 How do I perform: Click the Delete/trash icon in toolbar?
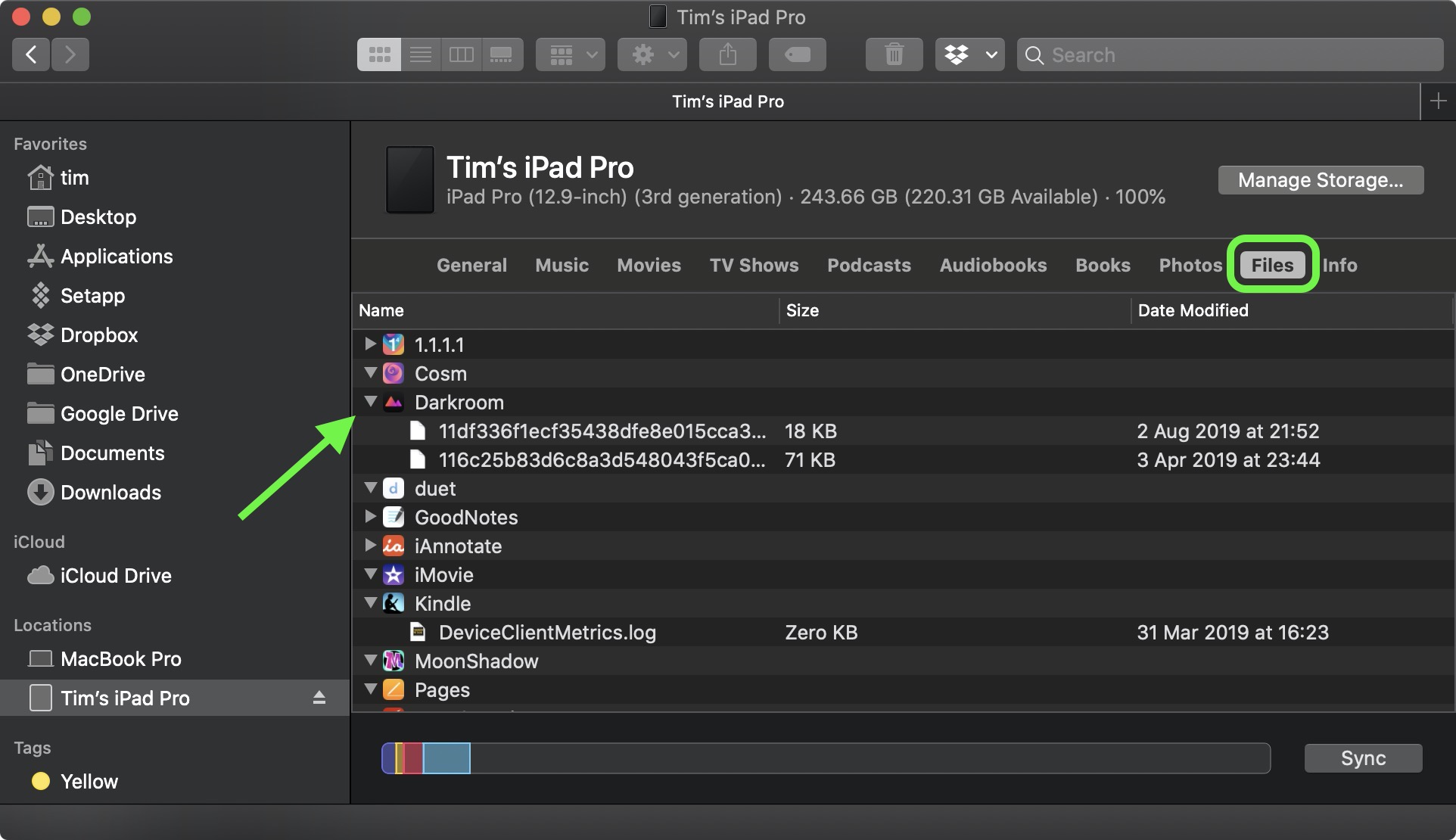click(x=892, y=53)
